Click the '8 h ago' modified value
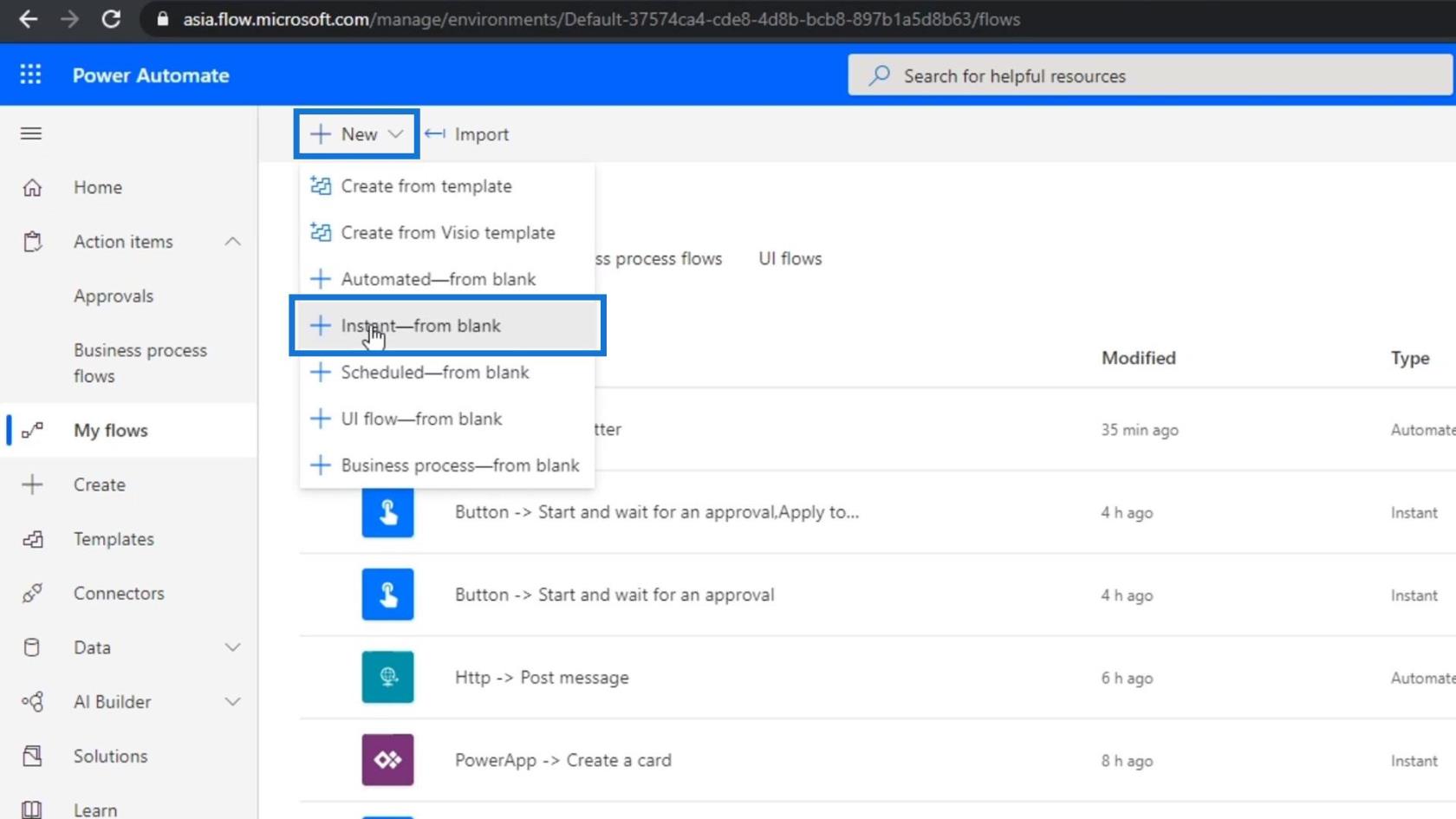 click(x=1127, y=761)
